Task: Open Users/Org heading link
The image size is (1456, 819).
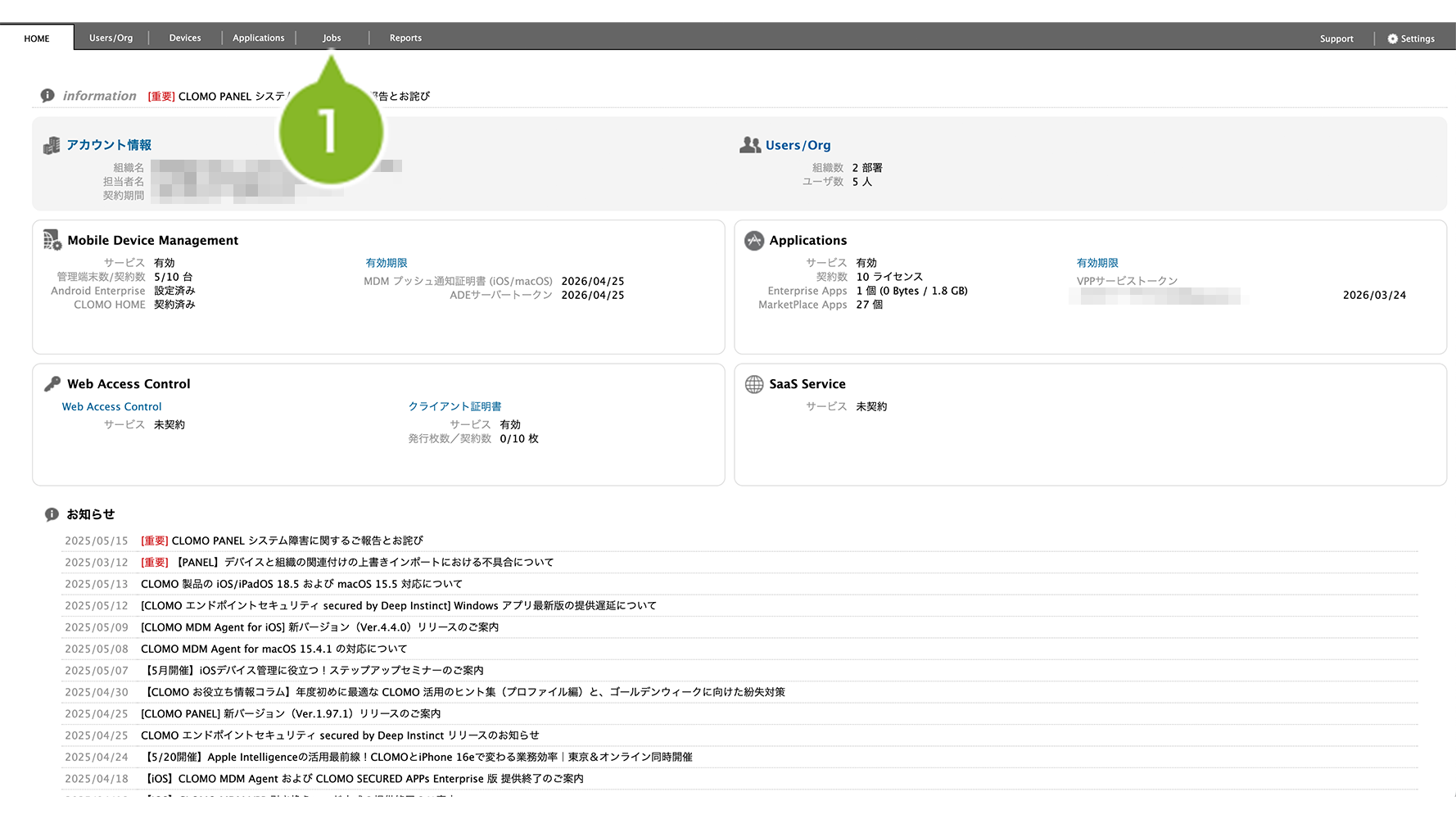Action: pyautogui.click(x=798, y=145)
